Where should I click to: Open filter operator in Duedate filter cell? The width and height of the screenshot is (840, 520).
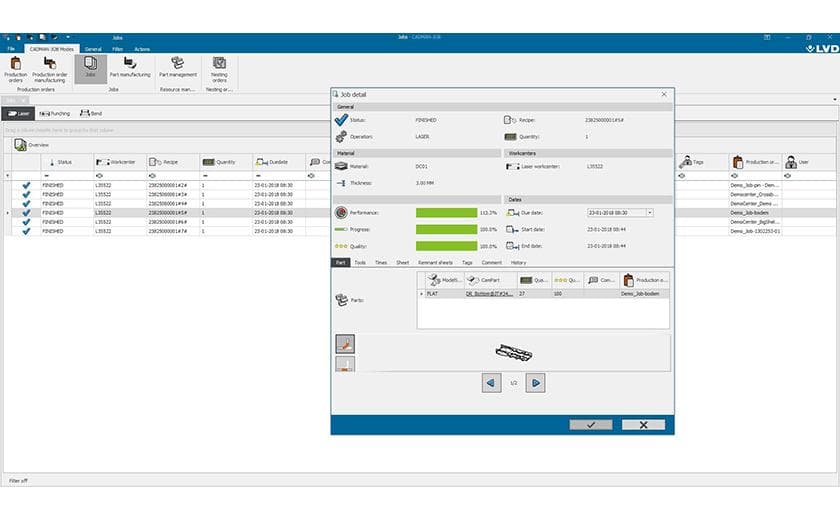click(258, 176)
